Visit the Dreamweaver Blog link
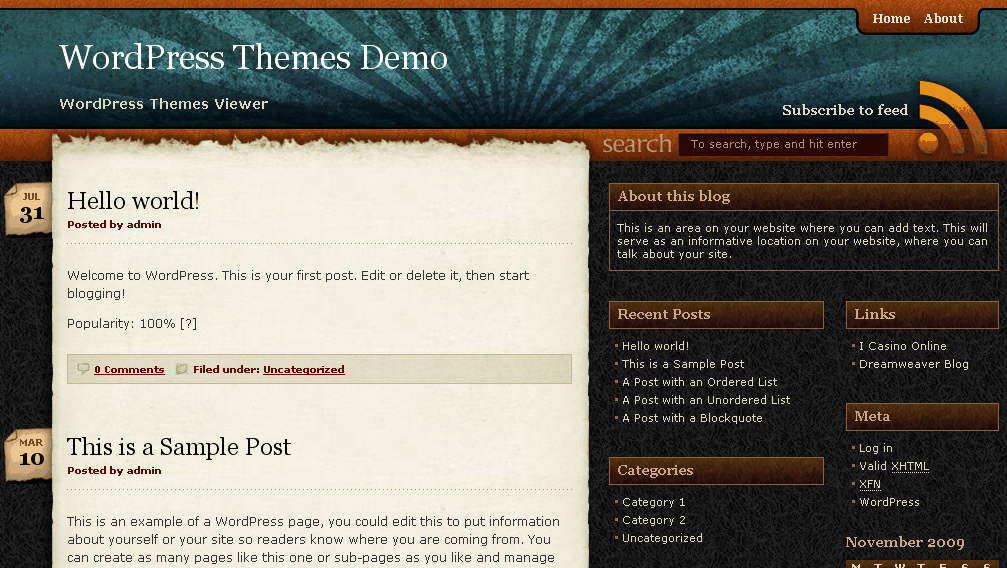This screenshot has height=568, width=1007. 913,364
